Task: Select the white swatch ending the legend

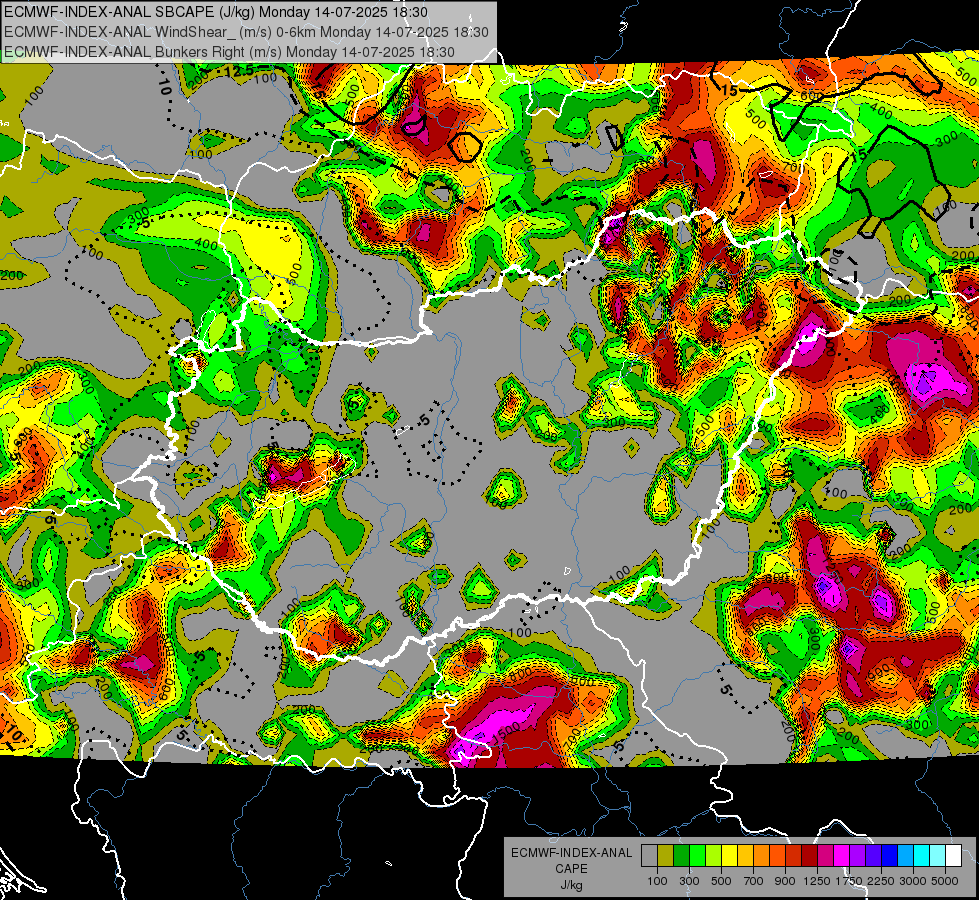Action: (953, 855)
